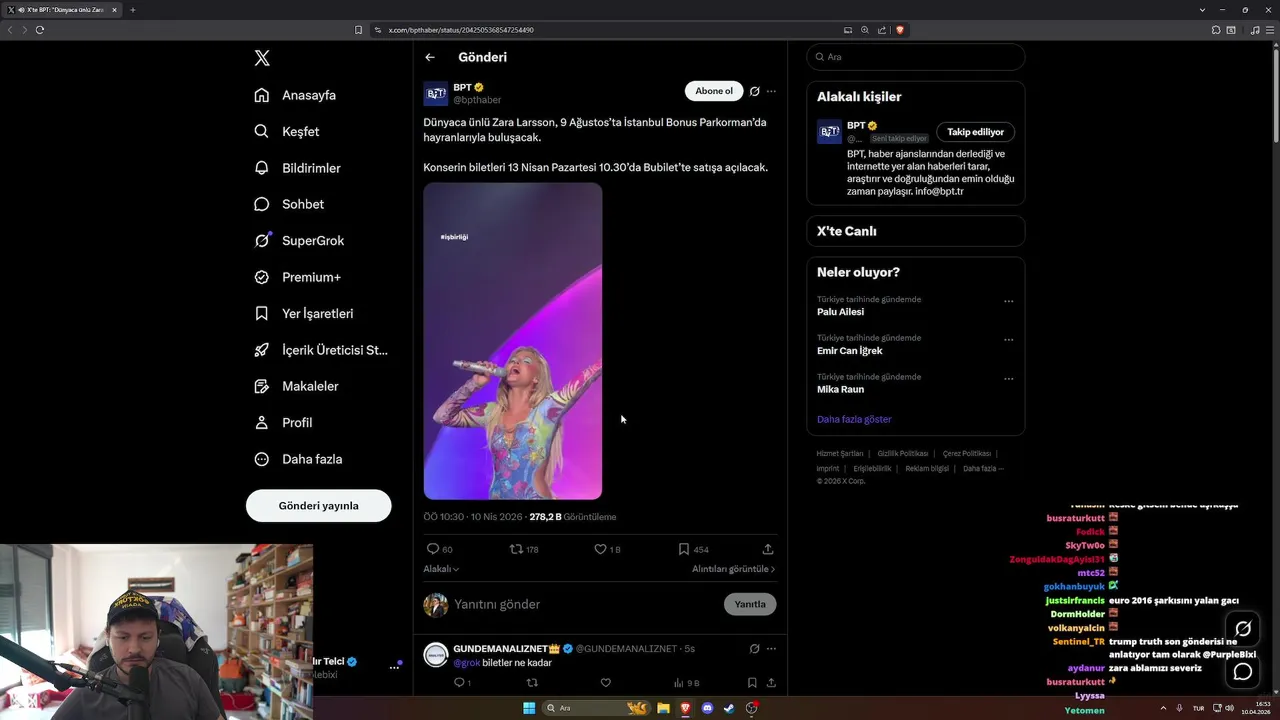Open Mika Raun trend options
The width and height of the screenshot is (1280, 720).
[1008, 379]
